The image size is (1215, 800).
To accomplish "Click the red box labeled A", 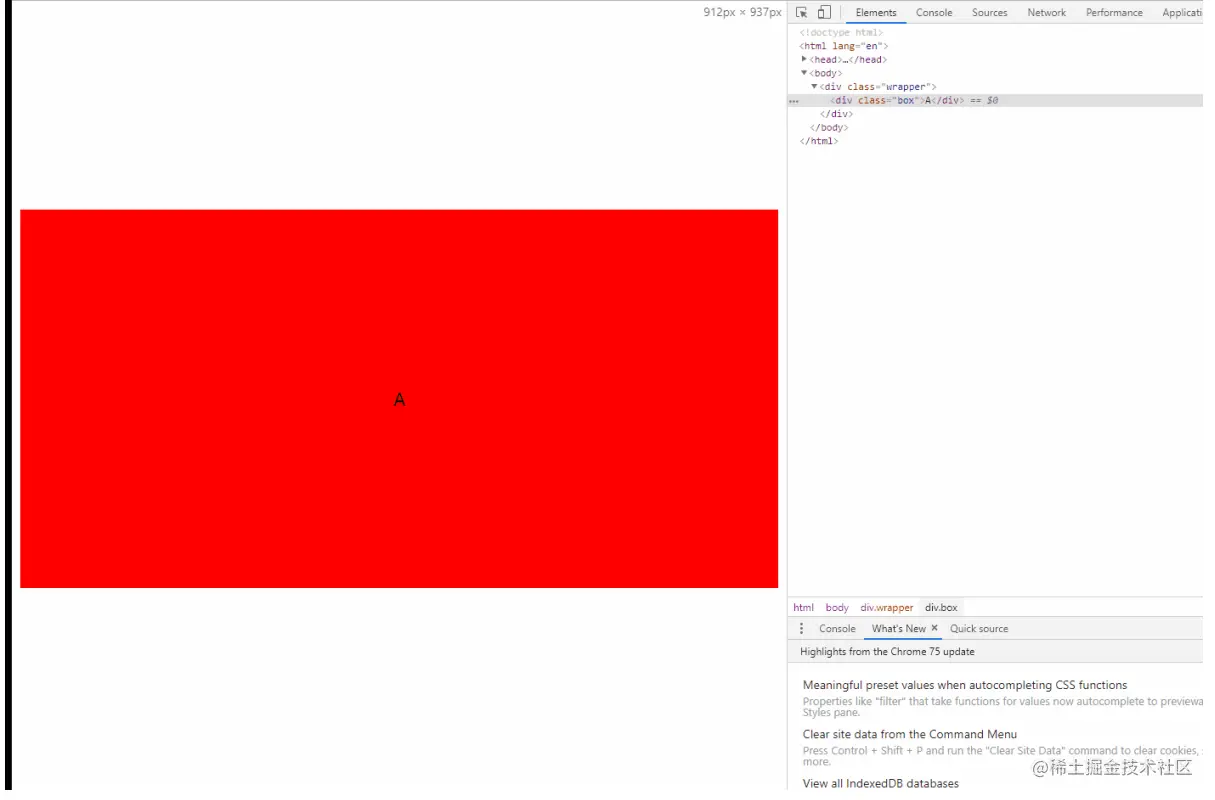I will point(398,398).
